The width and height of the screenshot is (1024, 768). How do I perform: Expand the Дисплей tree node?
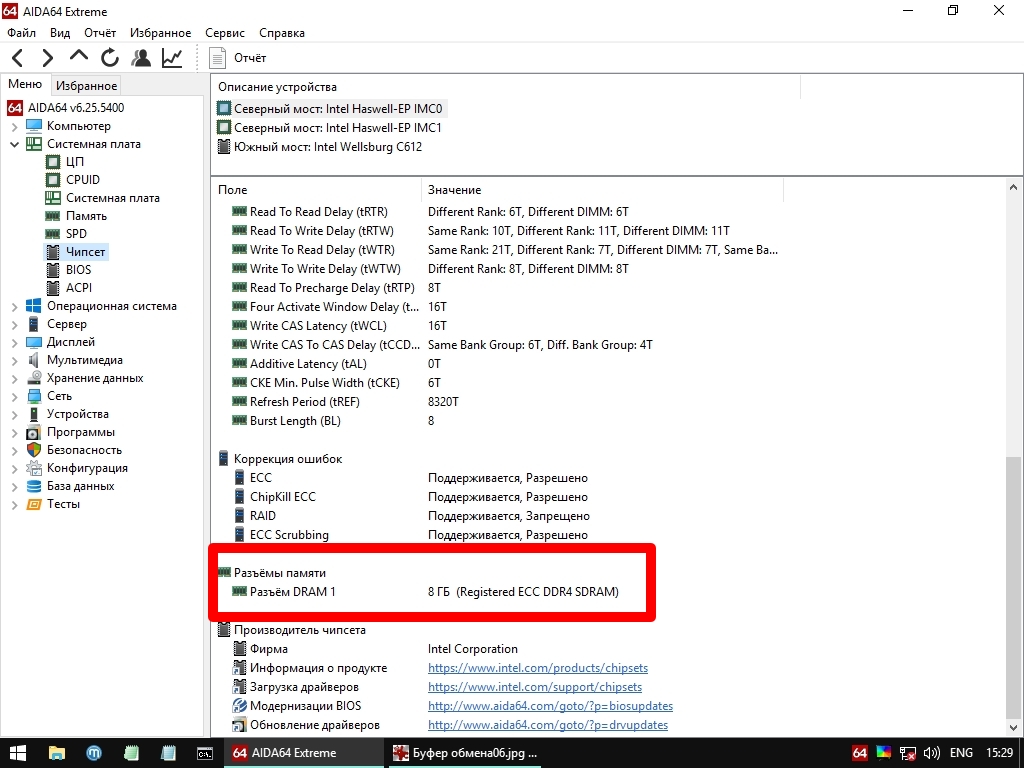point(14,342)
